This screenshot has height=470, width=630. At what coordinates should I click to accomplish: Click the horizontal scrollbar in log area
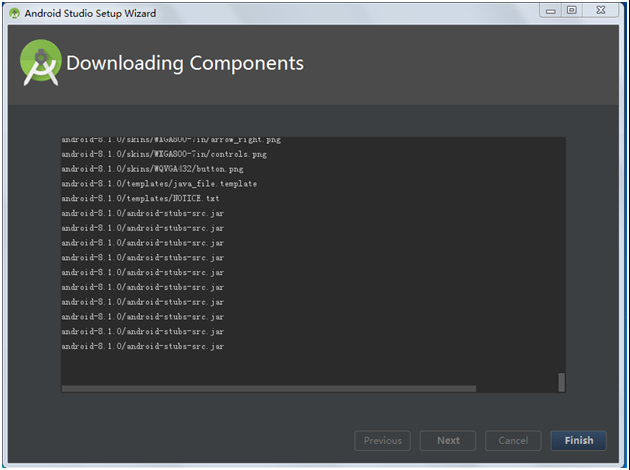[269, 388]
